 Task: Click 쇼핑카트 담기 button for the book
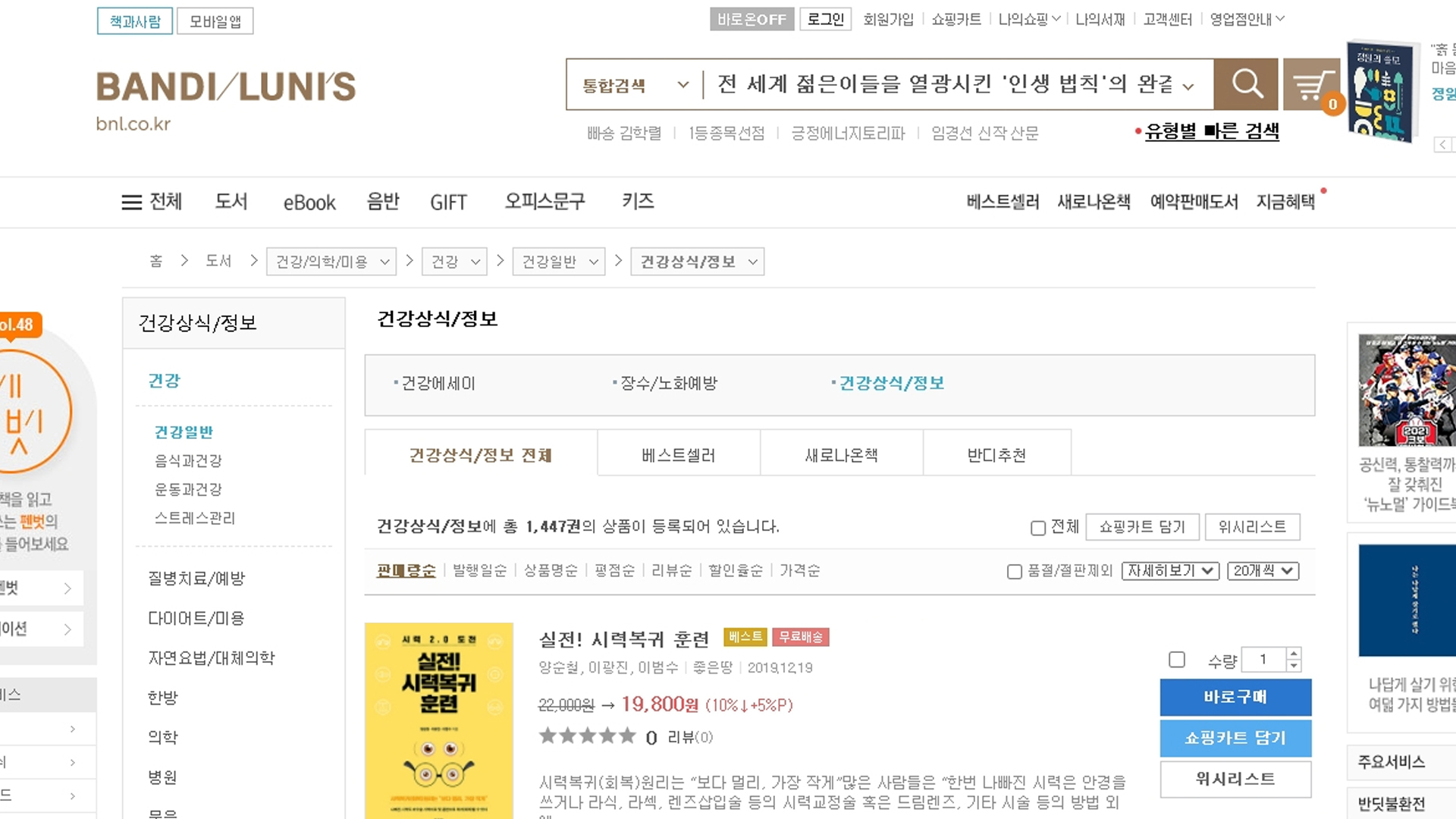tap(1235, 738)
